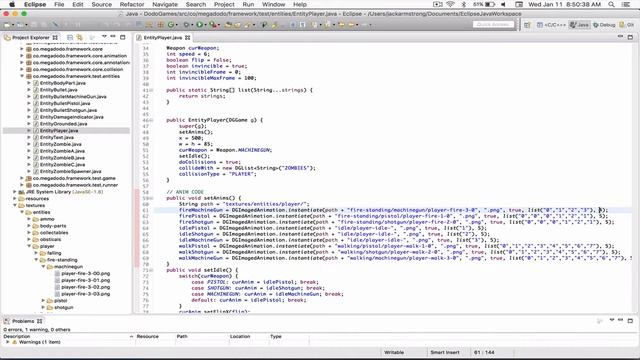Image resolution: width=640 pixels, height=360 pixels.
Task: Click the volume icon in menu bar
Action: click(x=503, y=4)
